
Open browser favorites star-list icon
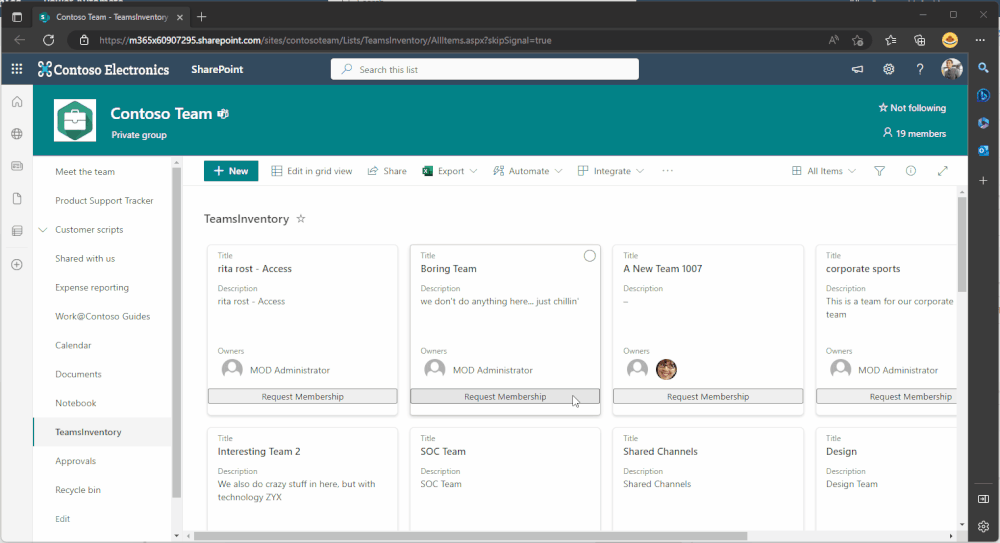[x=890, y=40]
